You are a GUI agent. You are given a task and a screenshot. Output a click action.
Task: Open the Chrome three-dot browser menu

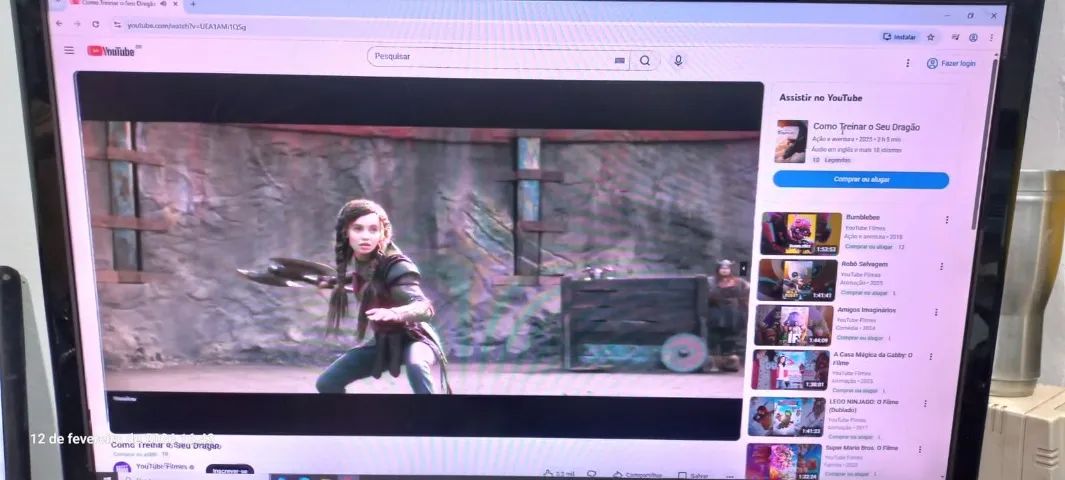click(x=991, y=38)
